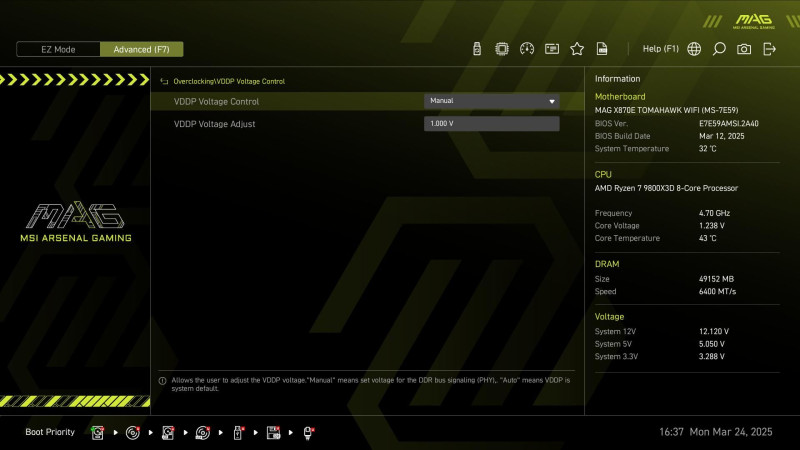Go back using breadcrumb return arrow
Screen dimensions: 800x450
click(x=164, y=82)
